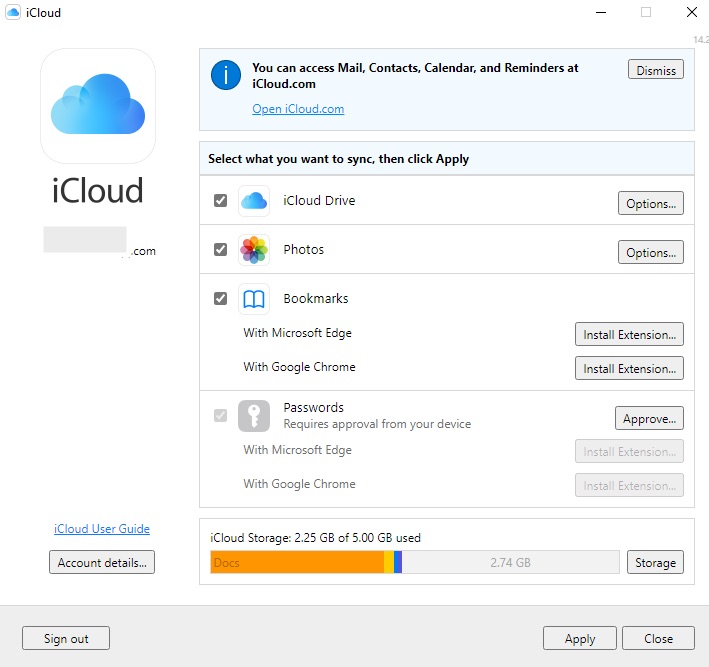709x667 pixels.
Task: Click the orange Docs storage segment
Action: (298, 562)
